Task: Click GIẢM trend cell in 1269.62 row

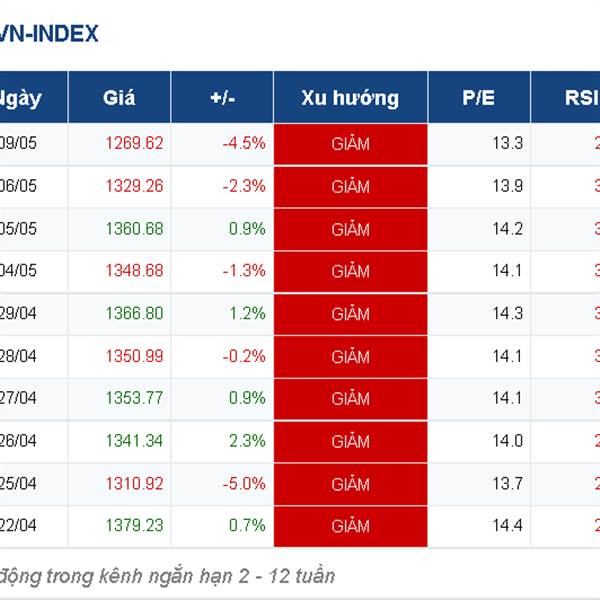Action: (x=351, y=144)
